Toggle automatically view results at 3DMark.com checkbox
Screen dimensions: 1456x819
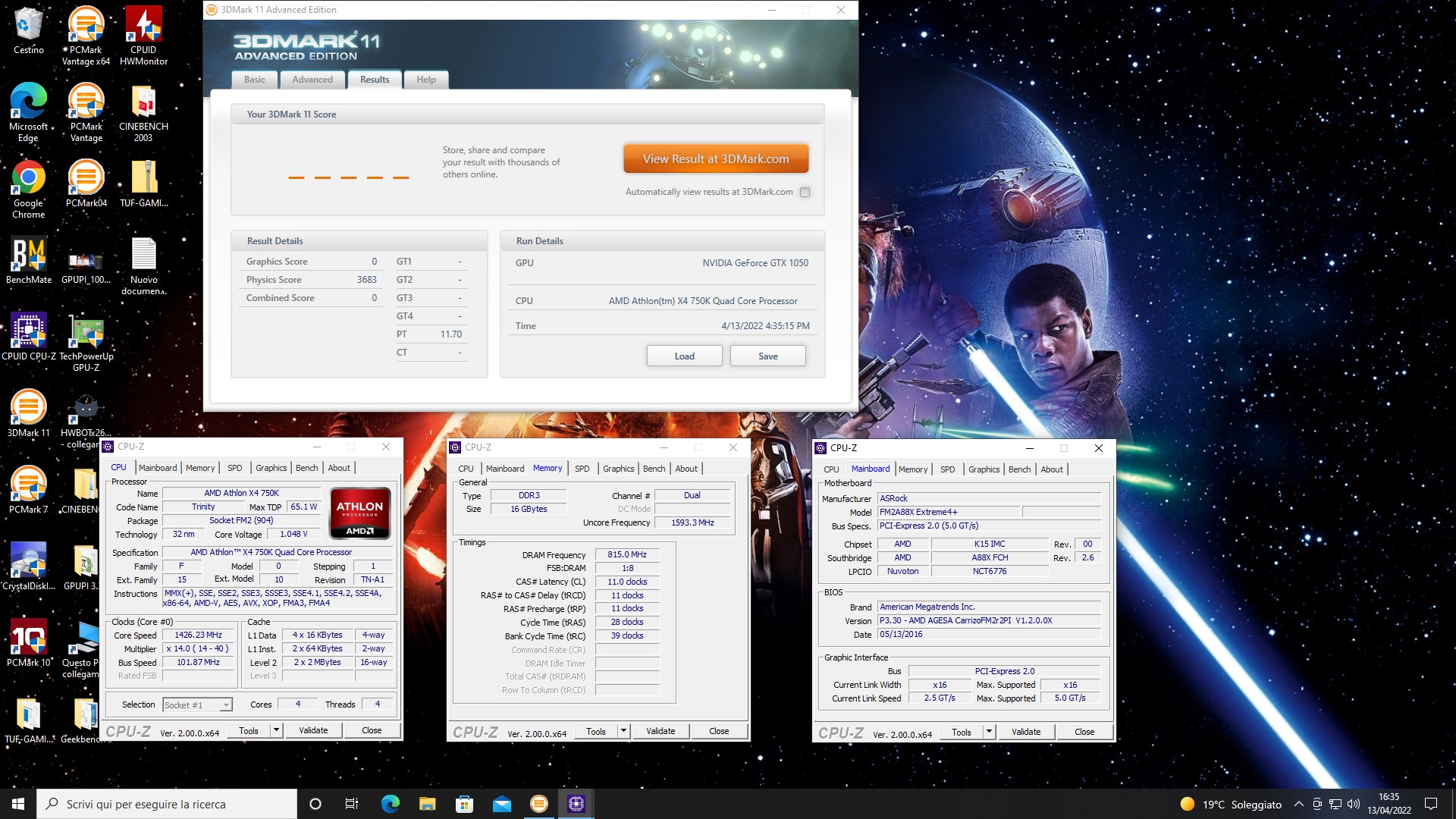pos(805,192)
